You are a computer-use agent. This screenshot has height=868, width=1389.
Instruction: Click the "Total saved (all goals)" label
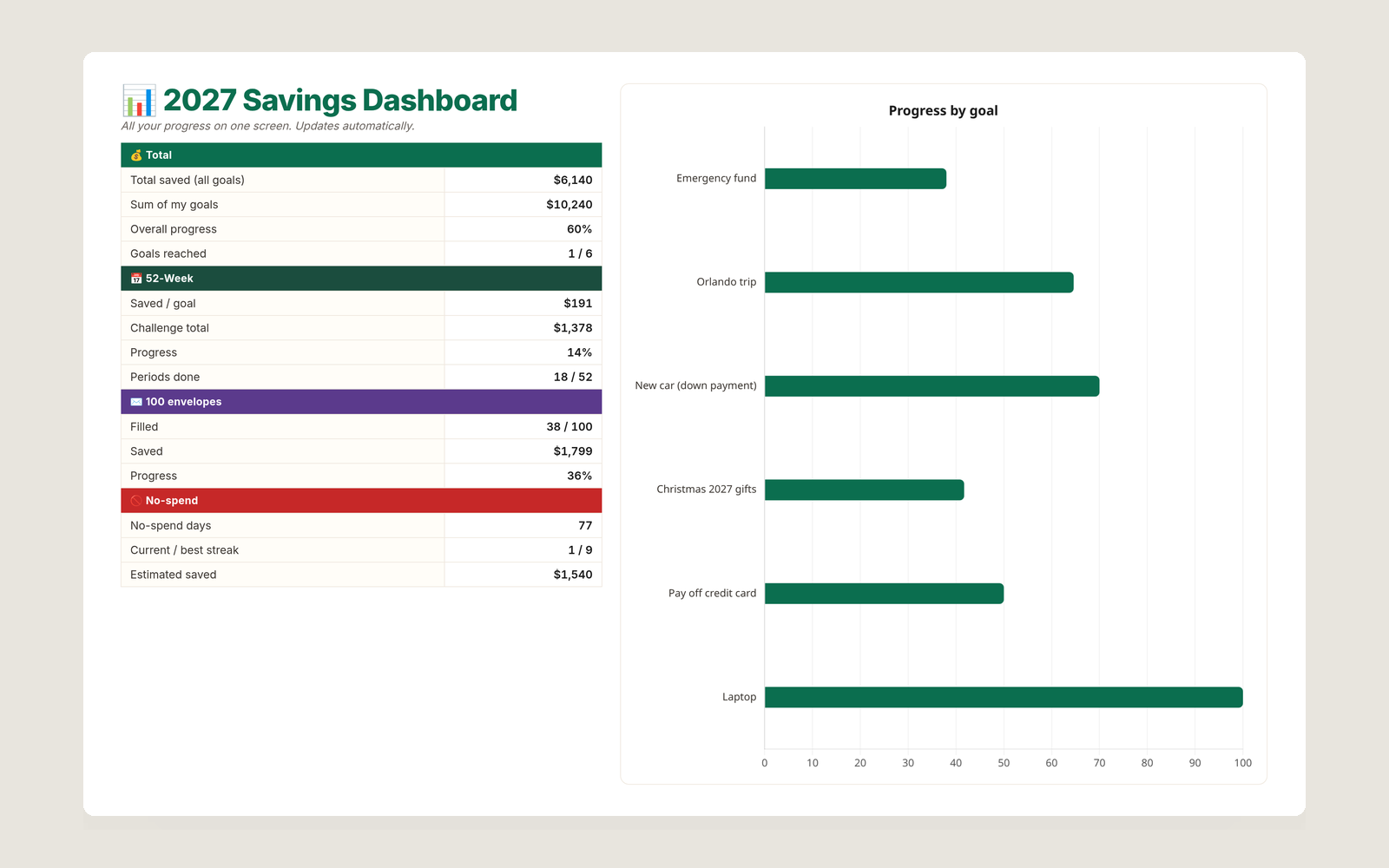click(x=188, y=181)
